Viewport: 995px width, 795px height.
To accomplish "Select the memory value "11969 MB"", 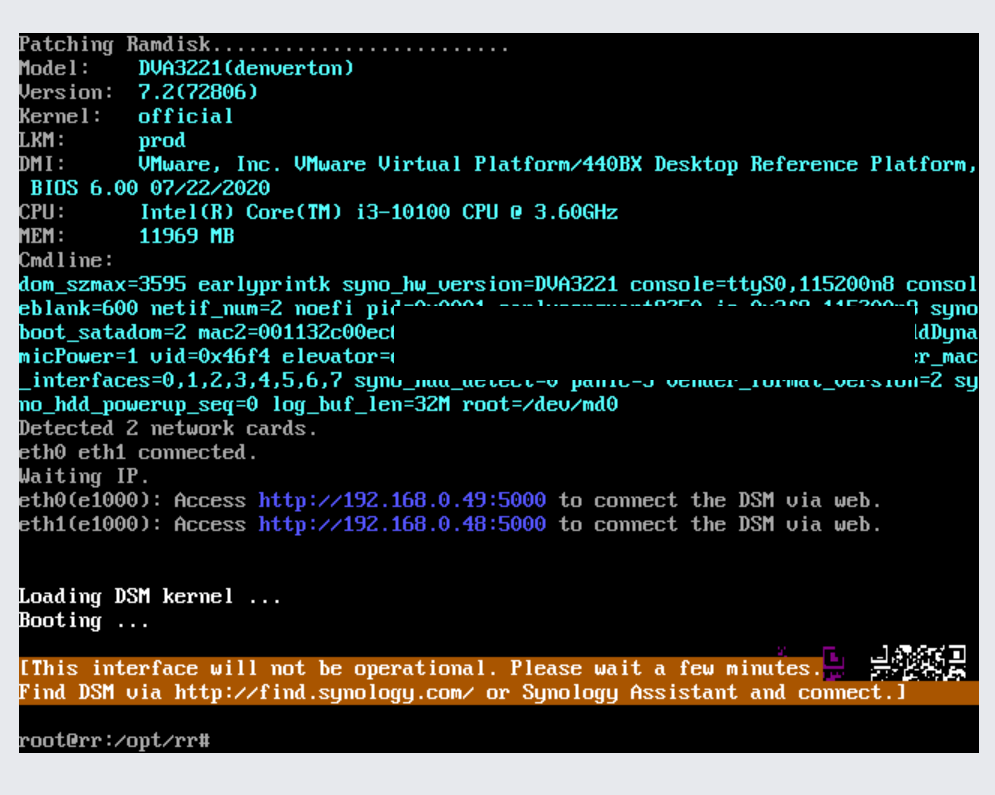I will pyautogui.click(x=187, y=237).
